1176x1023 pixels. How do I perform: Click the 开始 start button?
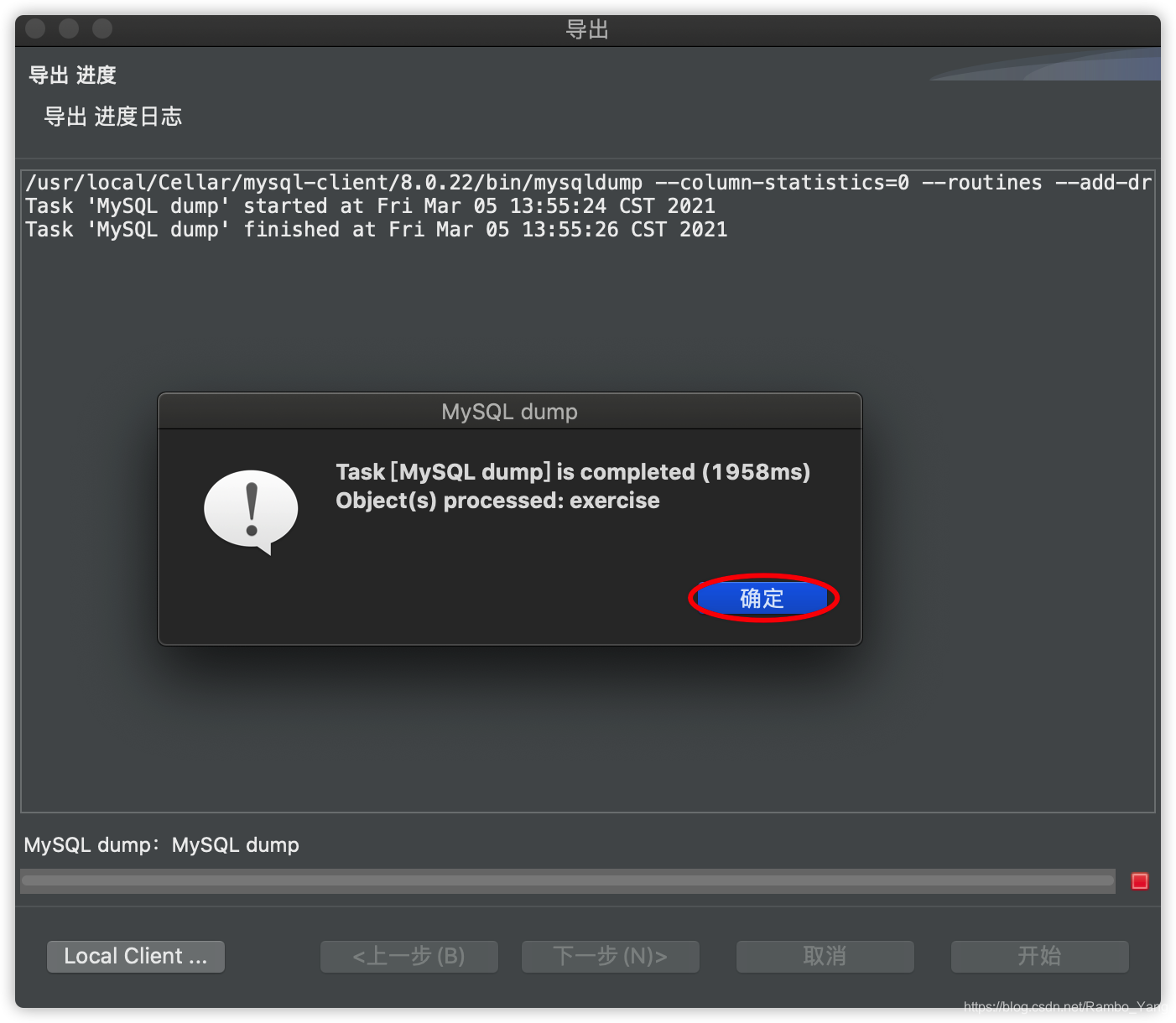point(1039,956)
